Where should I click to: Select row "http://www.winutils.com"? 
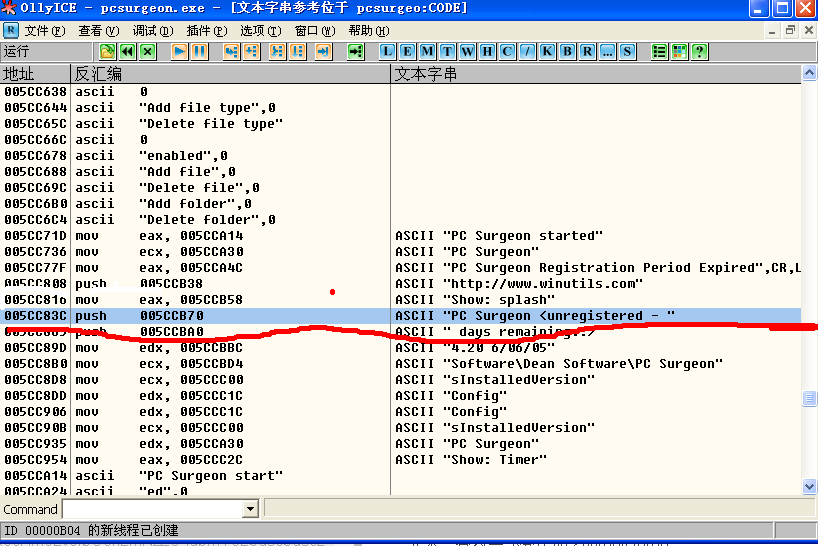[401, 284]
